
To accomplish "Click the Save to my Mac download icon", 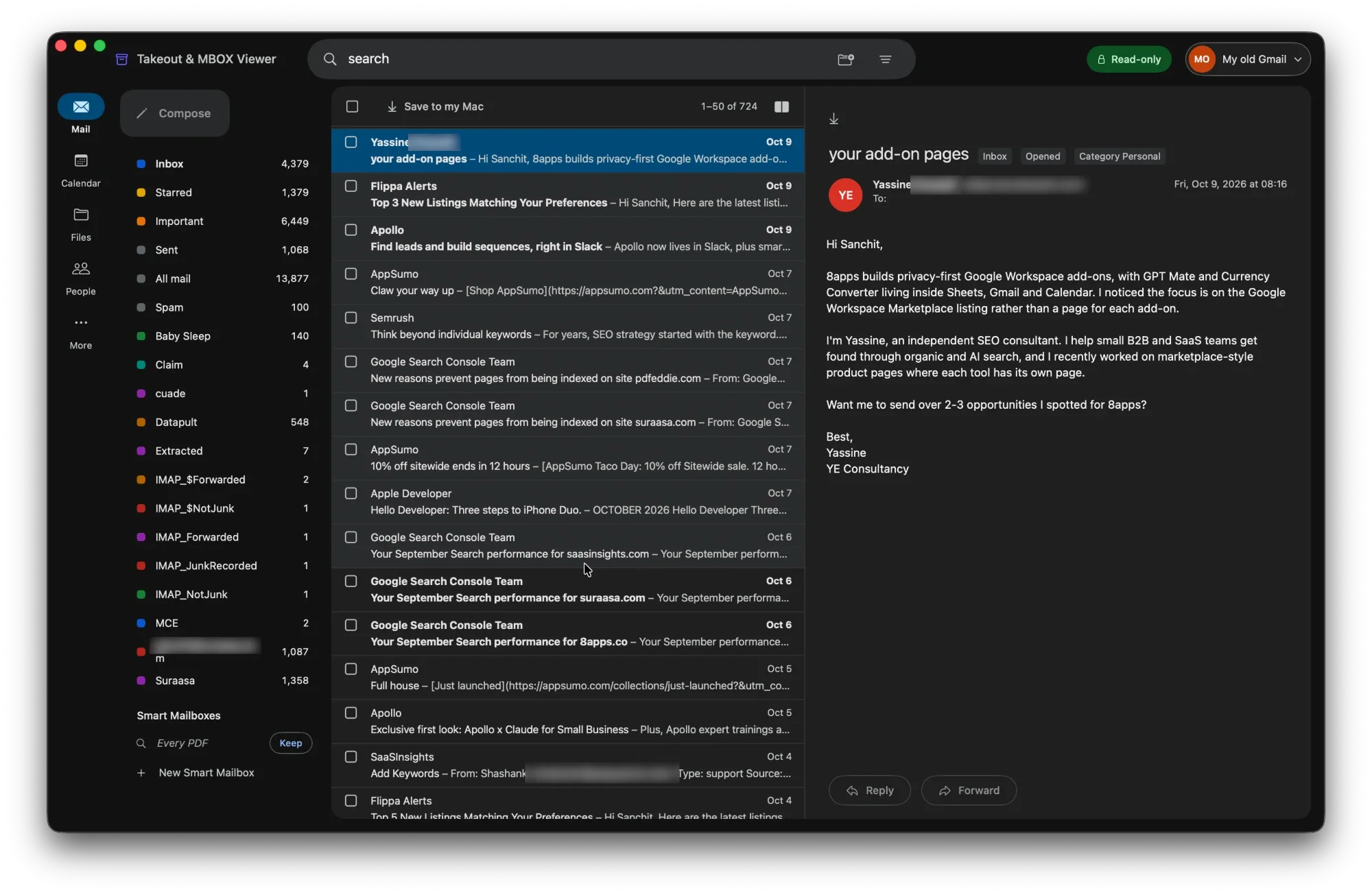I will 392,107.
